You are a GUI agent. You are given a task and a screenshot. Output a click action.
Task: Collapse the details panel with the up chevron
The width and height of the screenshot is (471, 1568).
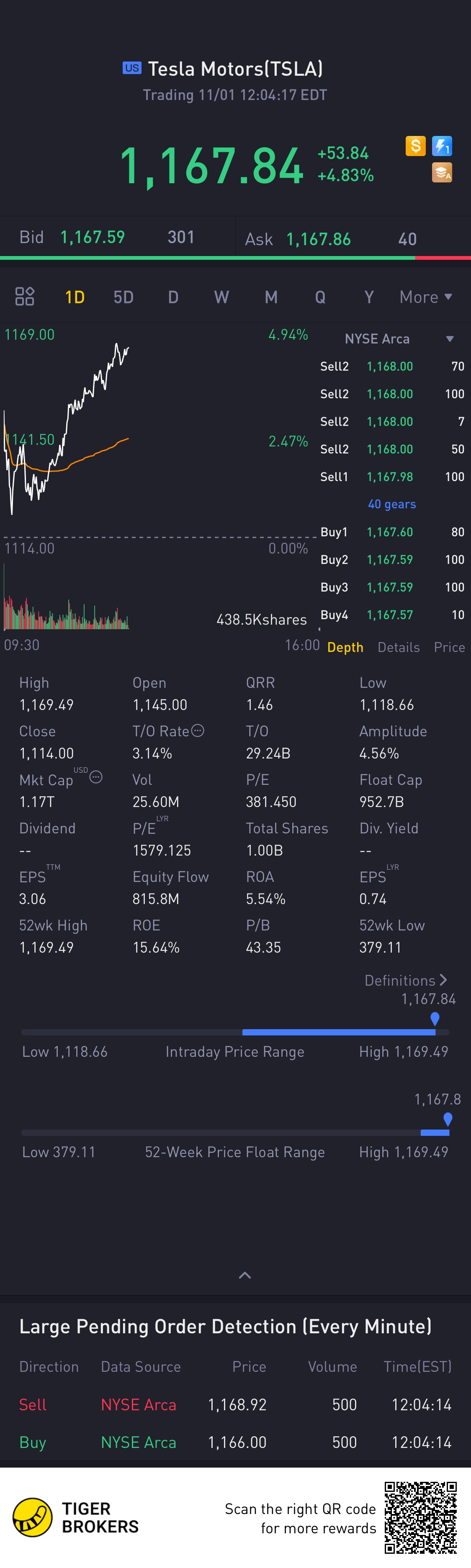[x=245, y=1275]
